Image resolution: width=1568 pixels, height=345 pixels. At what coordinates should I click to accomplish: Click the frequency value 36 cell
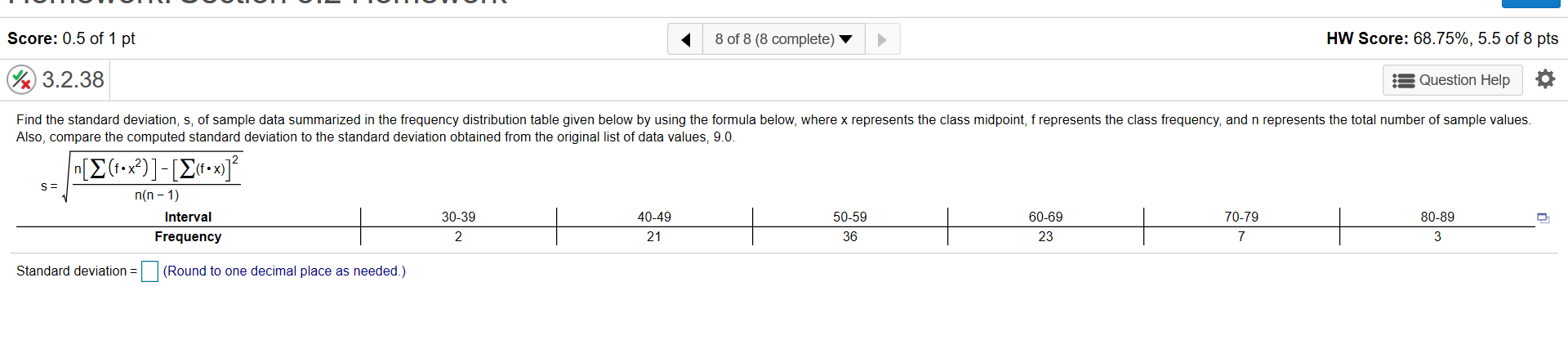(x=849, y=236)
